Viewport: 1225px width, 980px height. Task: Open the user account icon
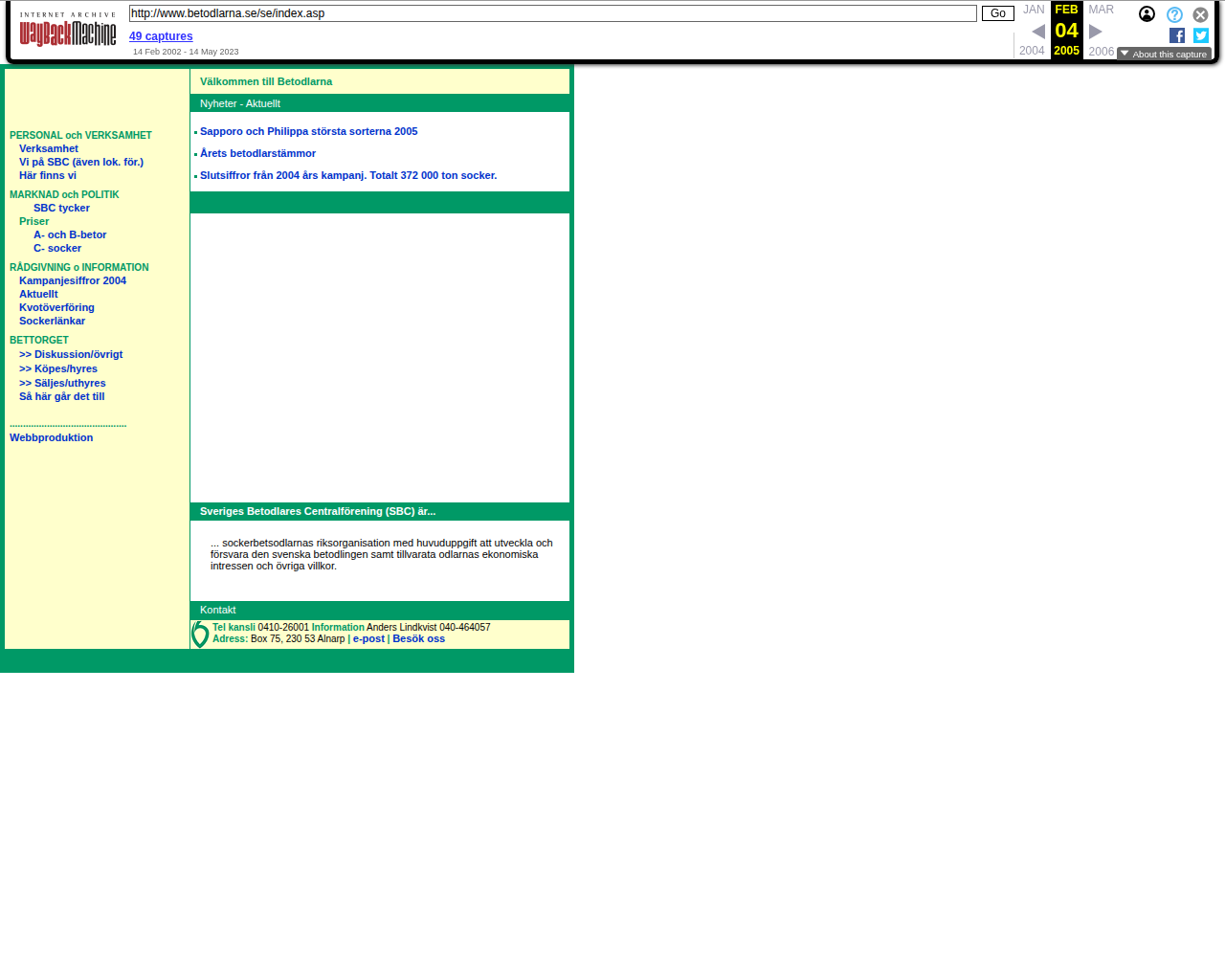click(1147, 14)
